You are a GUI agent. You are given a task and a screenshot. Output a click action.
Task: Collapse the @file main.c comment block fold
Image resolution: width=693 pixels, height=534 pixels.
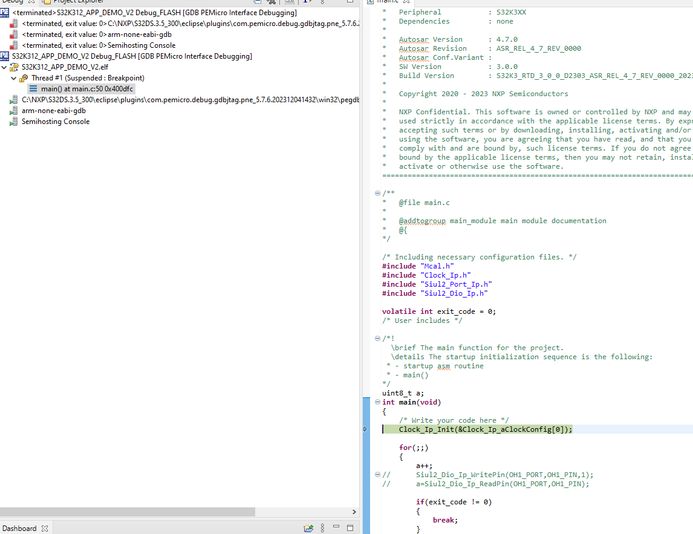click(377, 193)
